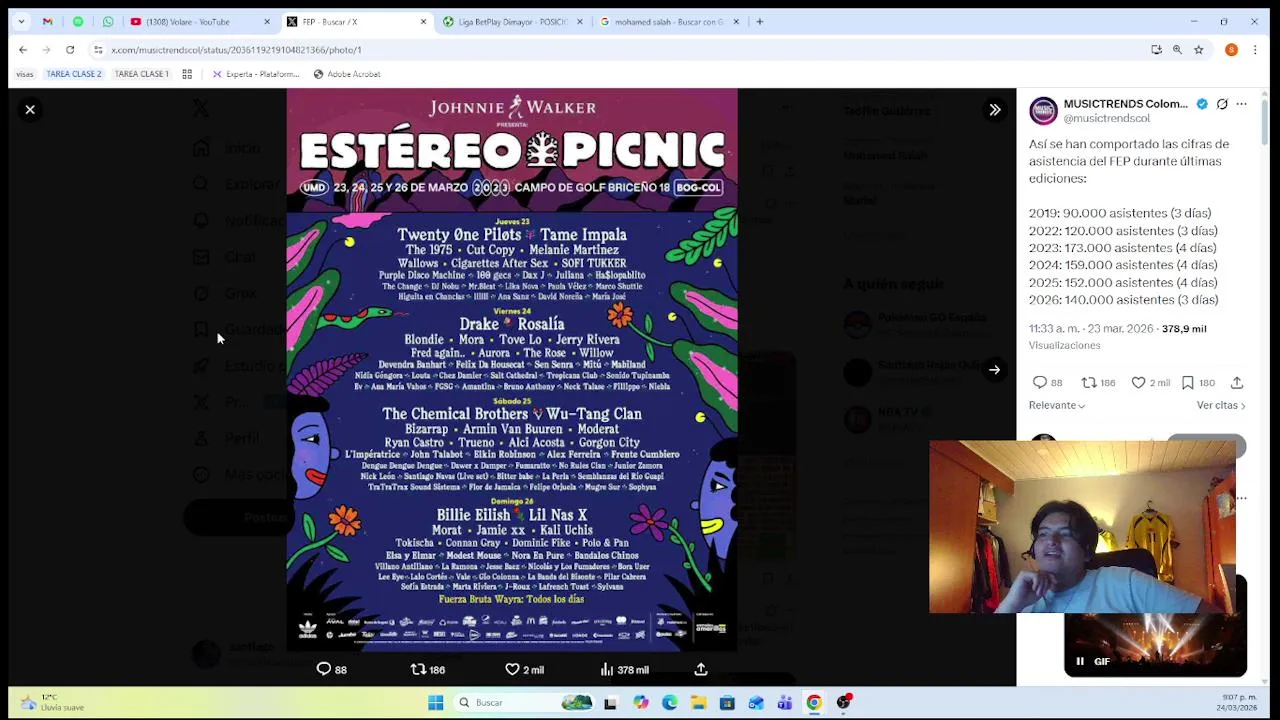Open Microsoft Teams from the taskbar
Screen dimensions: 1280x720
[785, 703]
